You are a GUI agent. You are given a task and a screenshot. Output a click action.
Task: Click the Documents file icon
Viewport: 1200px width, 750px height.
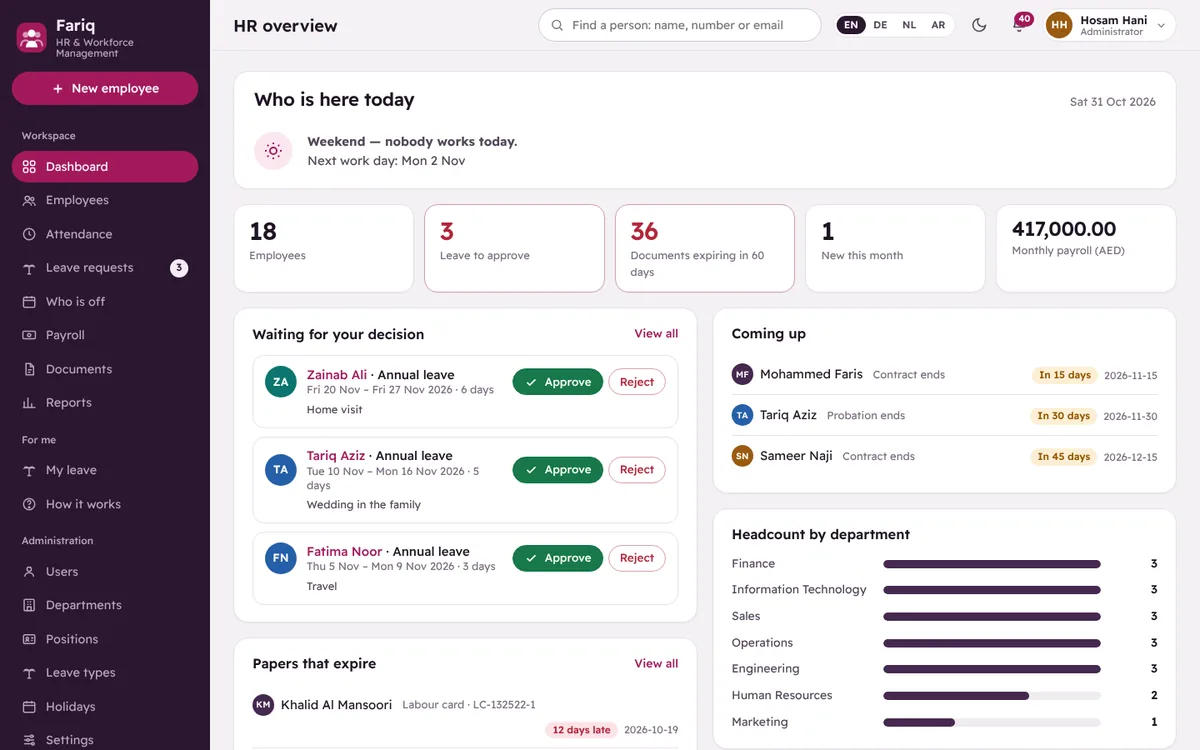[29, 369]
